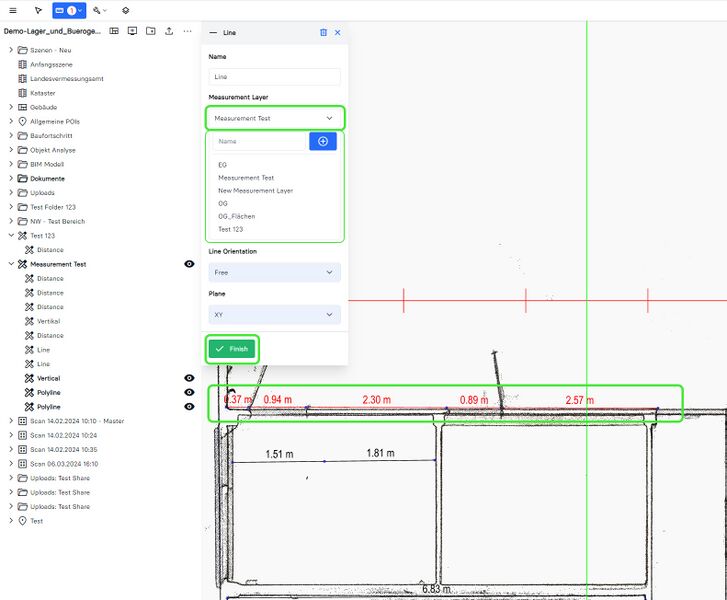The width and height of the screenshot is (727, 600).
Task: Open the Line Orientation dropdown
Action: pyautogui.click(x=275, y=272)
